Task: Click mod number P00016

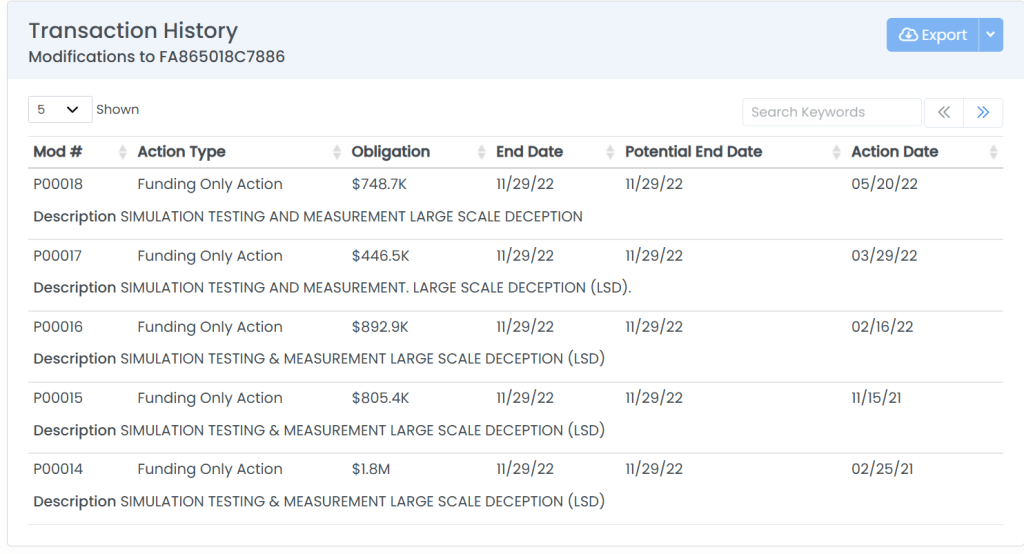Action: click(58, 327)
